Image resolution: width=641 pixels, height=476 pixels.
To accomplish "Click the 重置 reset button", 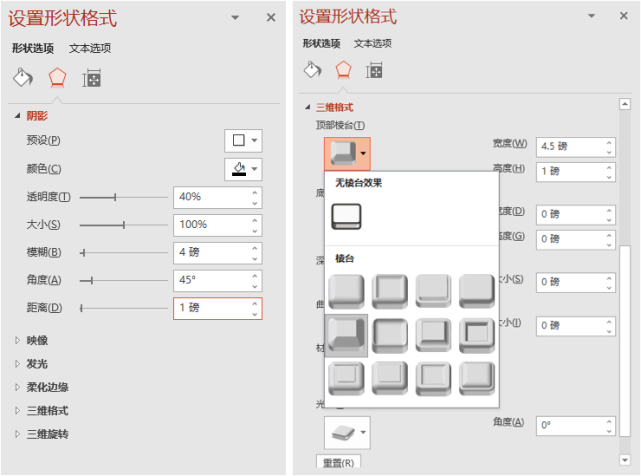I will (338, 462).
